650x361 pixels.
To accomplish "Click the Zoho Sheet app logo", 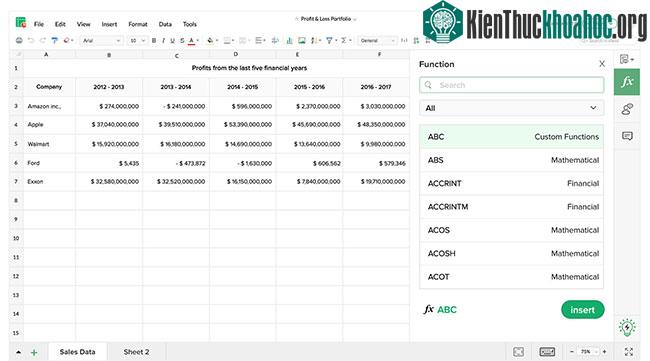I will coord(21,22).
